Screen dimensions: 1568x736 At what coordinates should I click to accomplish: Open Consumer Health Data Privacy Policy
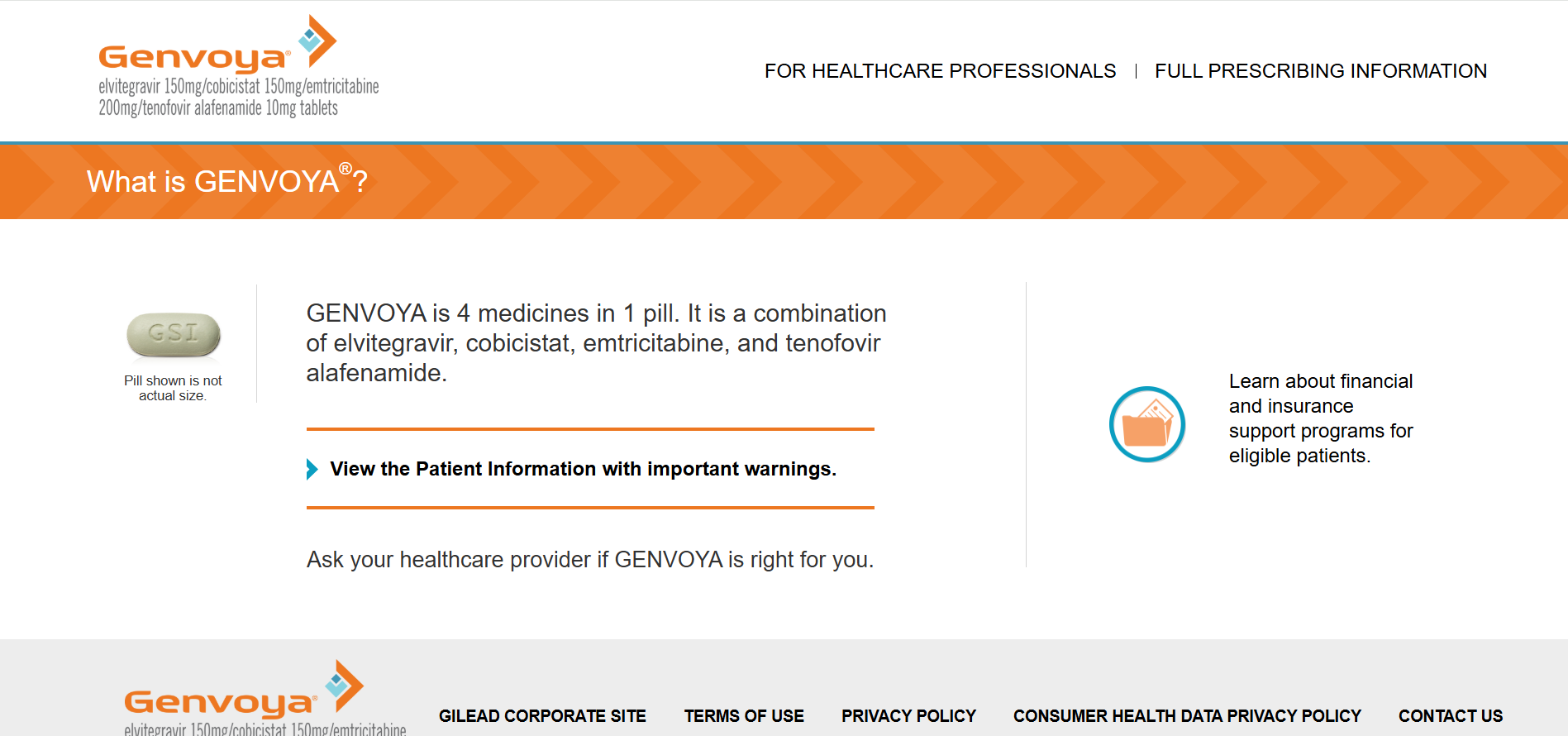pyautogui.click(x=1187, y=716)
